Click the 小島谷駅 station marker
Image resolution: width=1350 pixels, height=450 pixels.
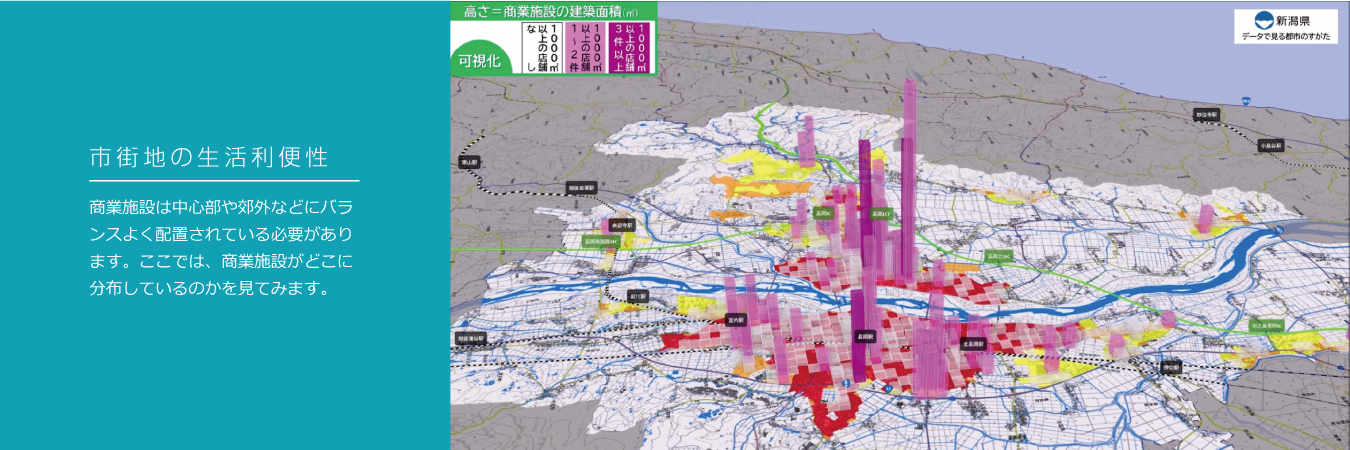click(x=1271, y=145)
